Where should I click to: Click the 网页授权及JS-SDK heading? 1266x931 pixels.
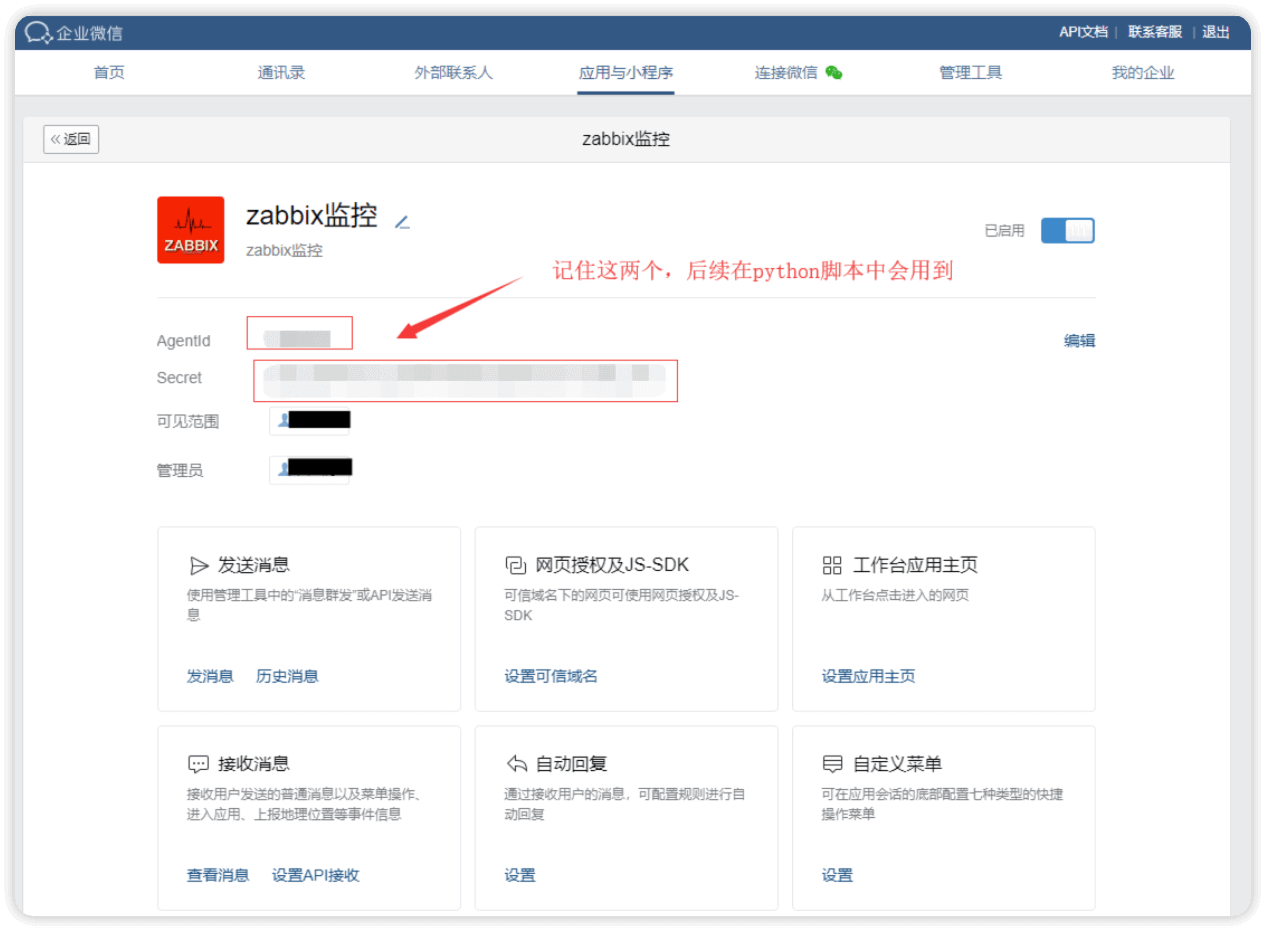click(612, 566)
